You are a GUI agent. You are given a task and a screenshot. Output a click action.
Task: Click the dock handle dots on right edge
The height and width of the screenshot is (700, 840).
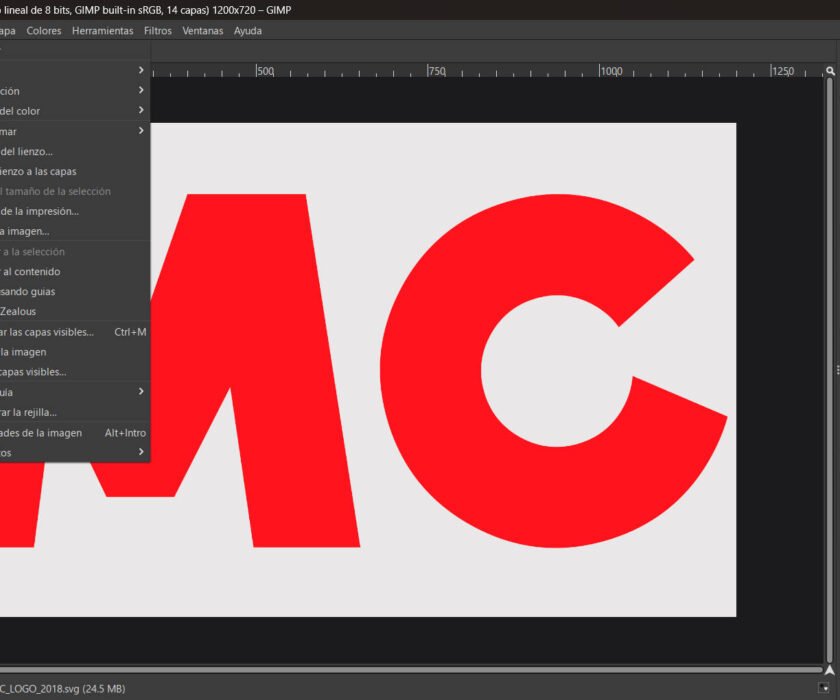tap(837, 370)
